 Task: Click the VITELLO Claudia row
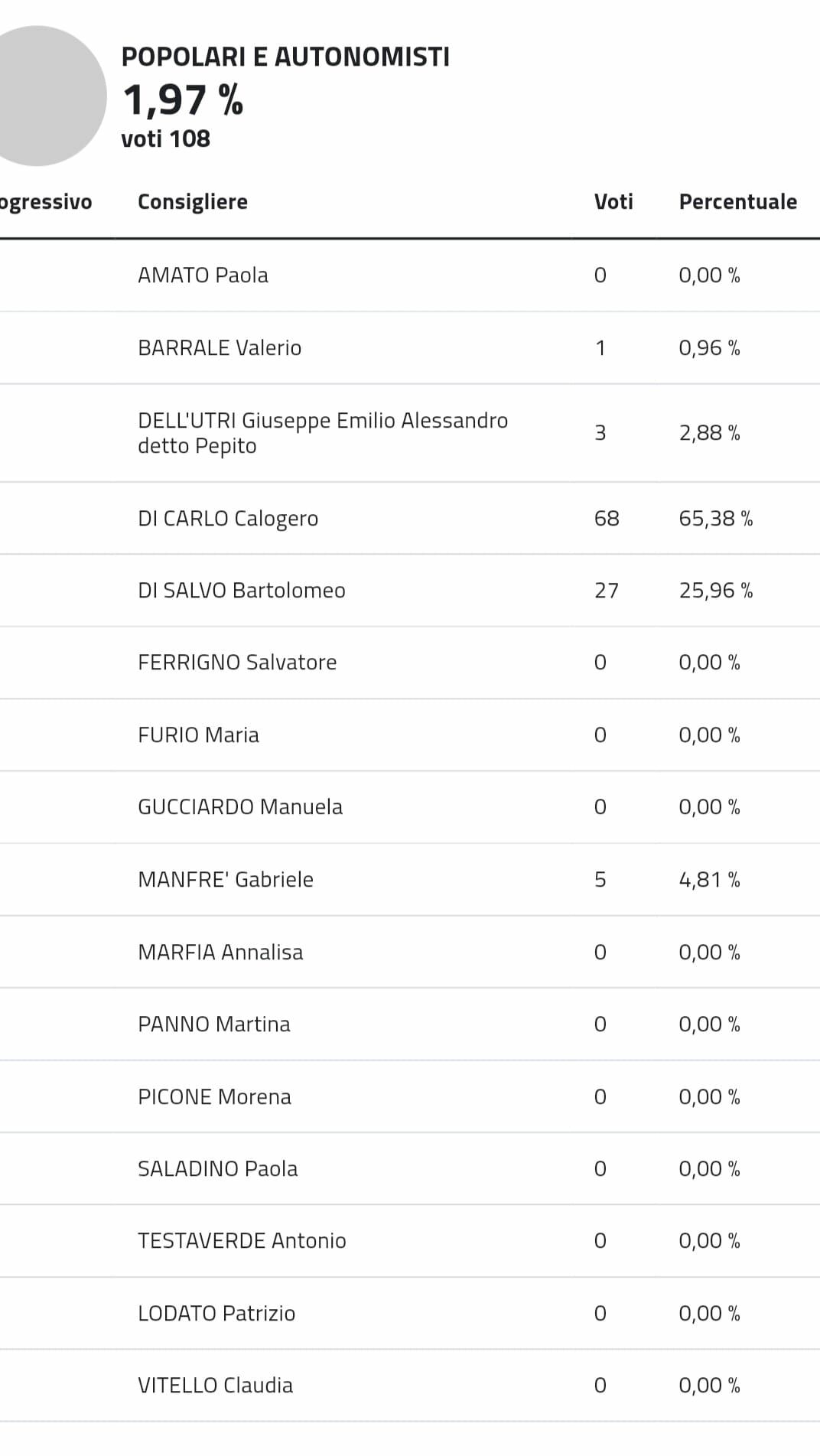[x=410, y=1386]
